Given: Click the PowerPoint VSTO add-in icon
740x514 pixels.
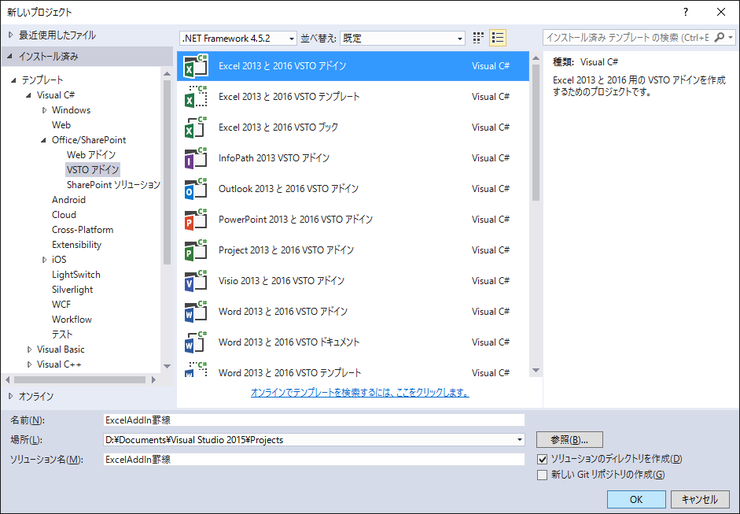Looking at the screenshot, I should click(196, 219).
